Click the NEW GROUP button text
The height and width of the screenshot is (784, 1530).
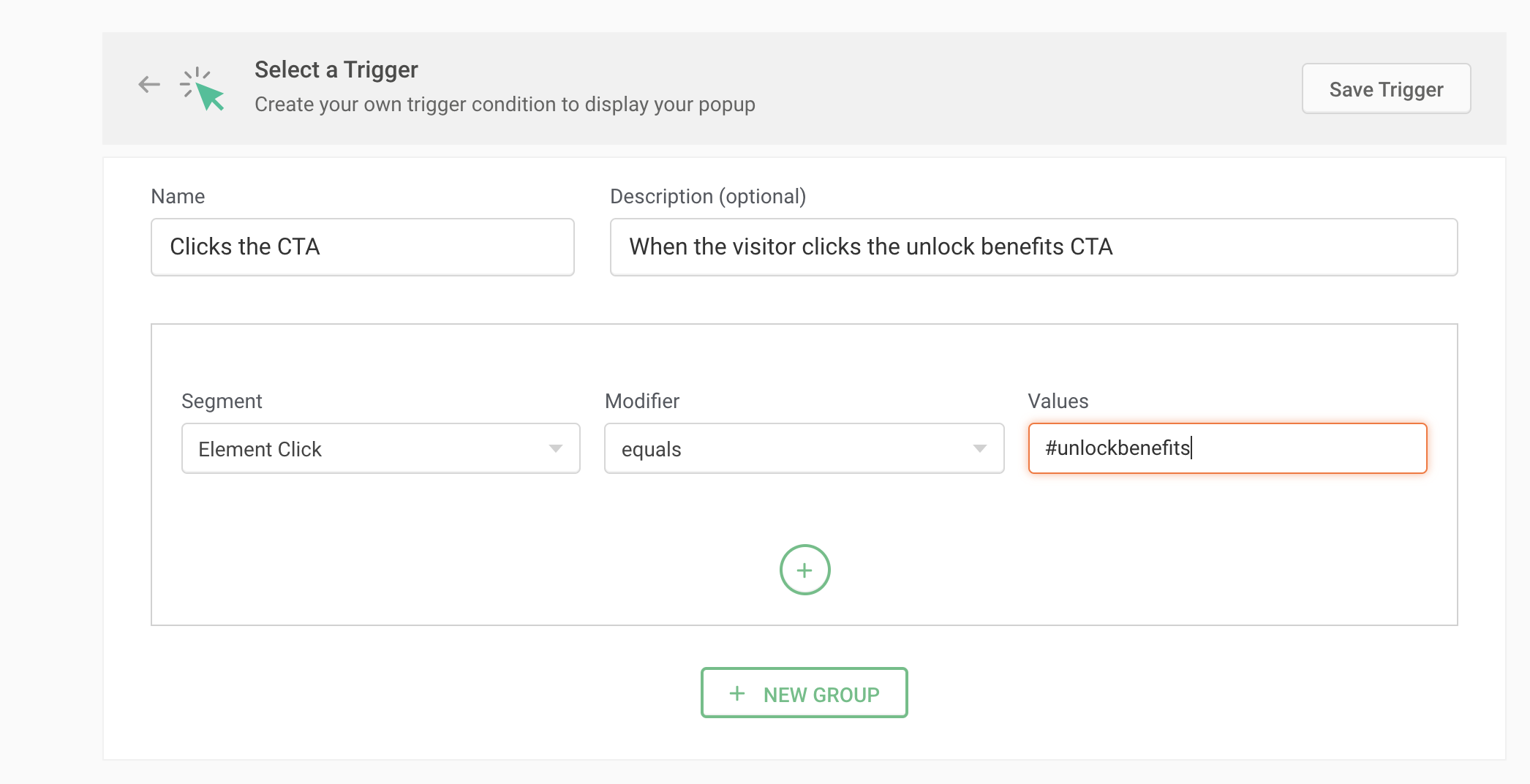point(821,694)
